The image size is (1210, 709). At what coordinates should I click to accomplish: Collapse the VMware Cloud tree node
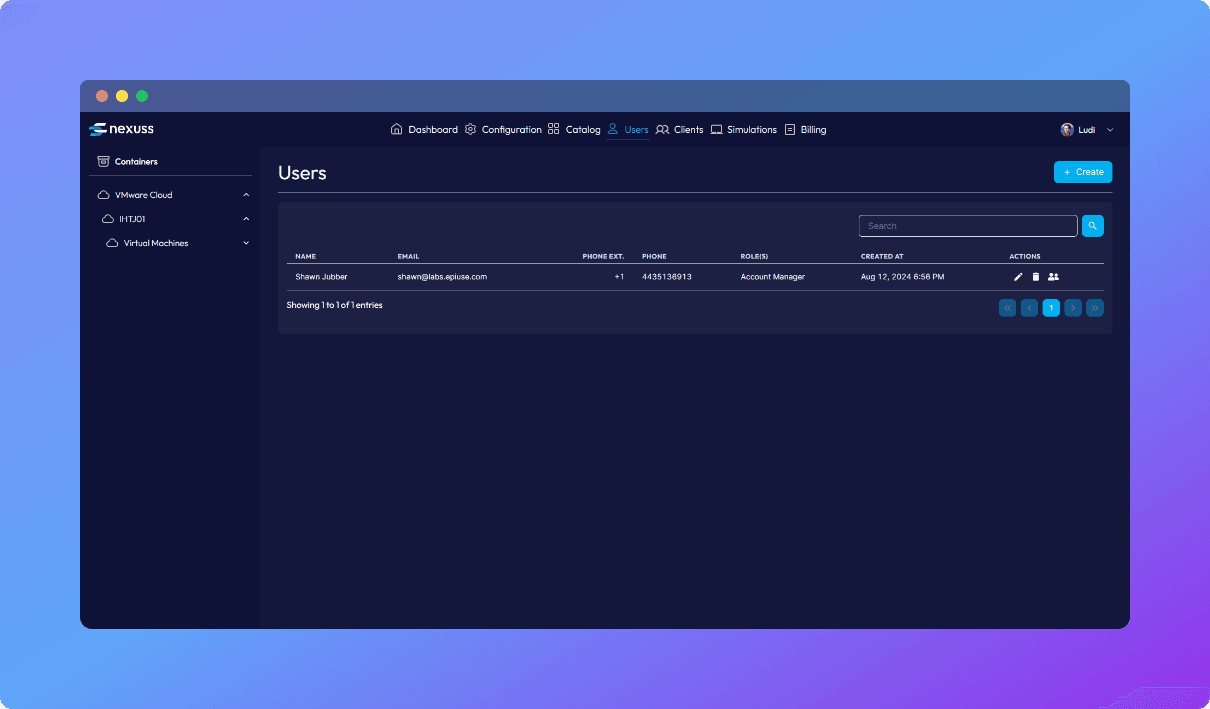246,195
